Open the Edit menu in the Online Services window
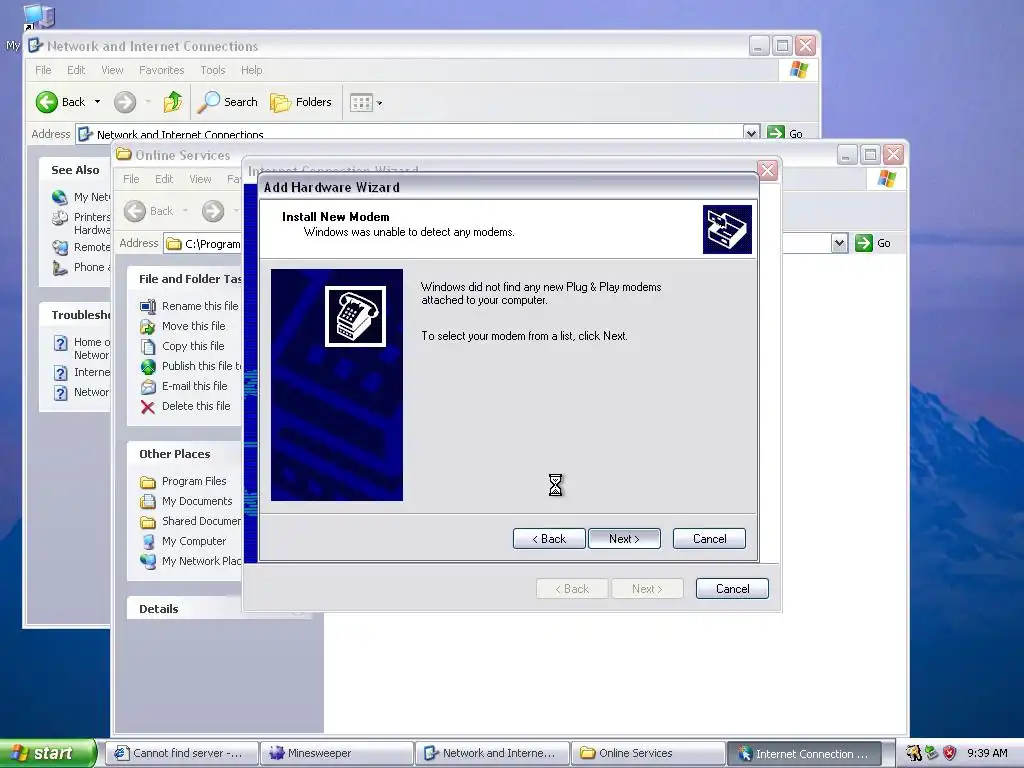This screenshot has width=1024, height=768. (x=164, y=179)
